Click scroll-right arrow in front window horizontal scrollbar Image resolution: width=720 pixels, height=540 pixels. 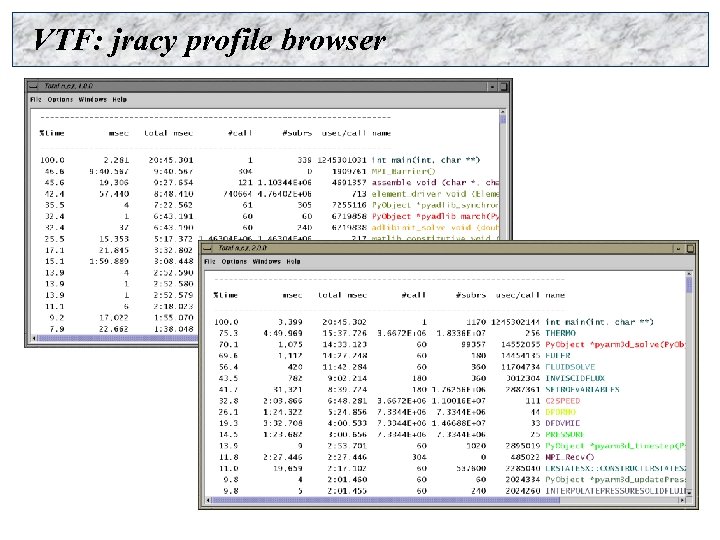(681, 500)
